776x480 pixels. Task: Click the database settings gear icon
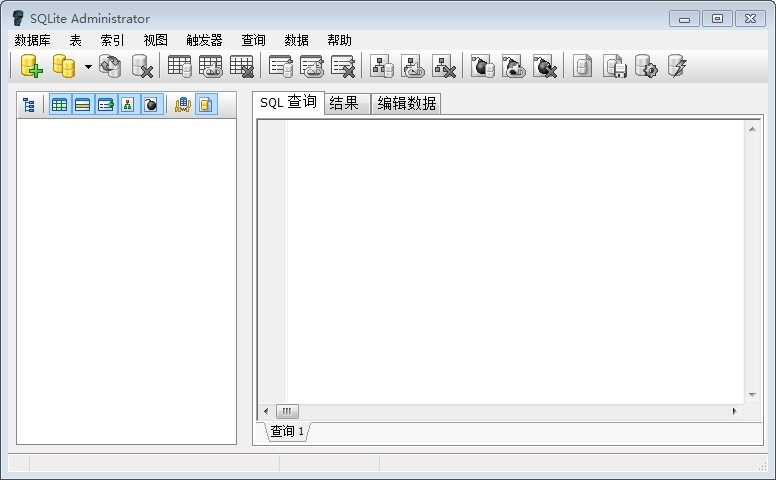646,66
